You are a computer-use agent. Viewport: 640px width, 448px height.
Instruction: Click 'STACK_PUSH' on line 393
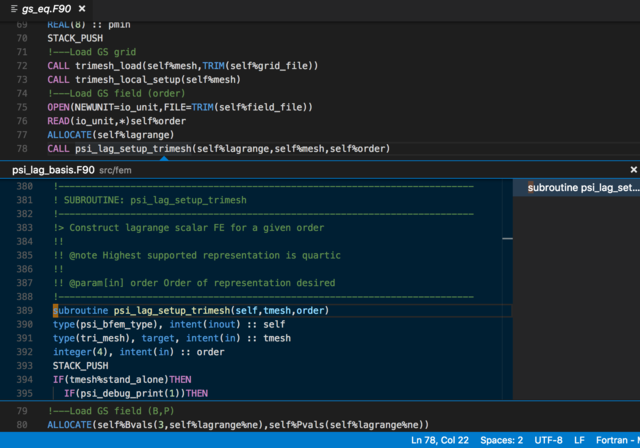pyautogui.click(x=80, y=366)
